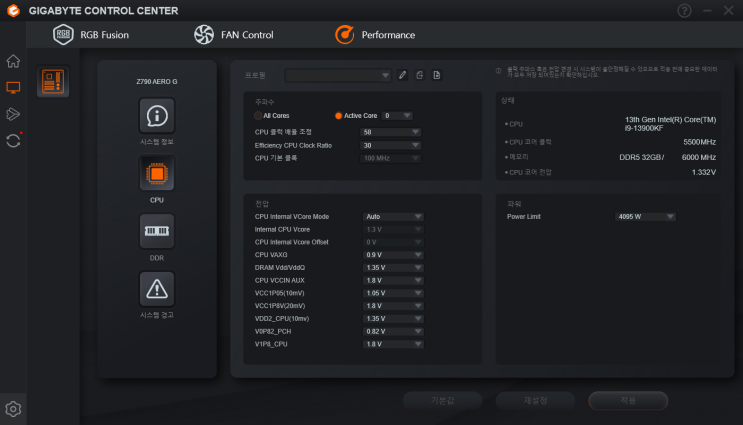Open the Home icon in the sidebar
The image size is (743, 425).
[x=13, y=61]
